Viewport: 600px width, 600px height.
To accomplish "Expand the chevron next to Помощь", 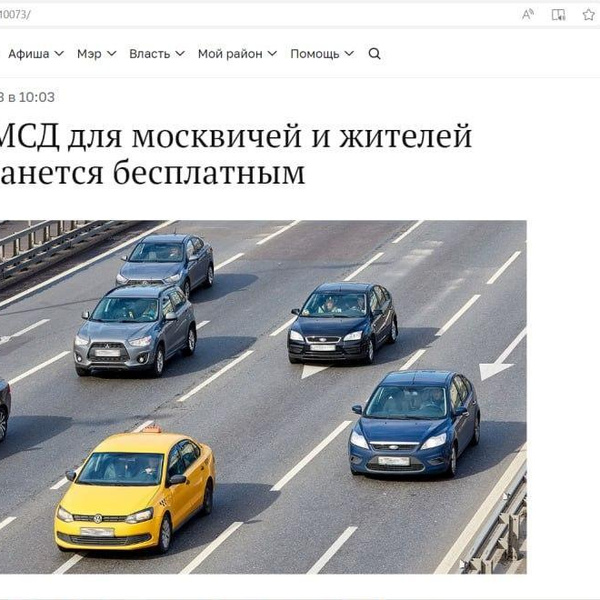I will (349, 54).
